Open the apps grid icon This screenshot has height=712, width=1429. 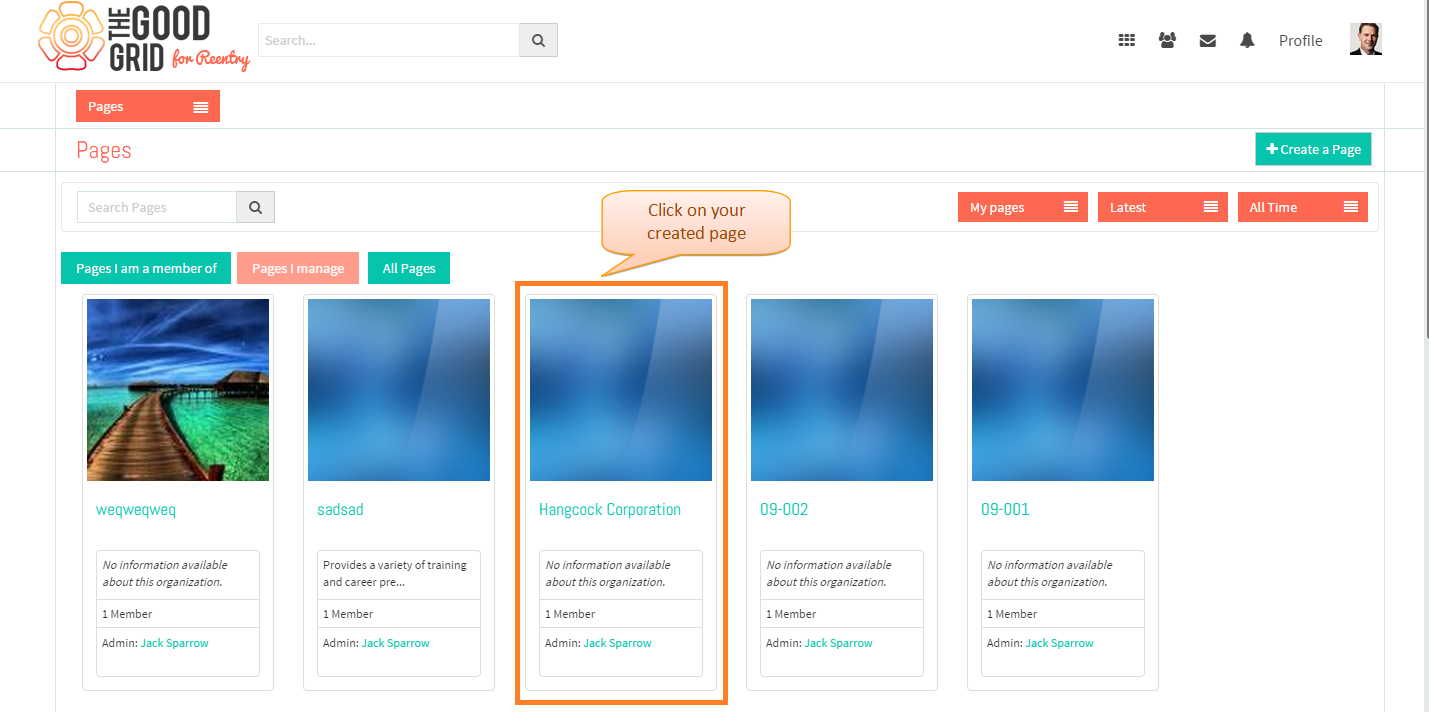[1127, 40]
